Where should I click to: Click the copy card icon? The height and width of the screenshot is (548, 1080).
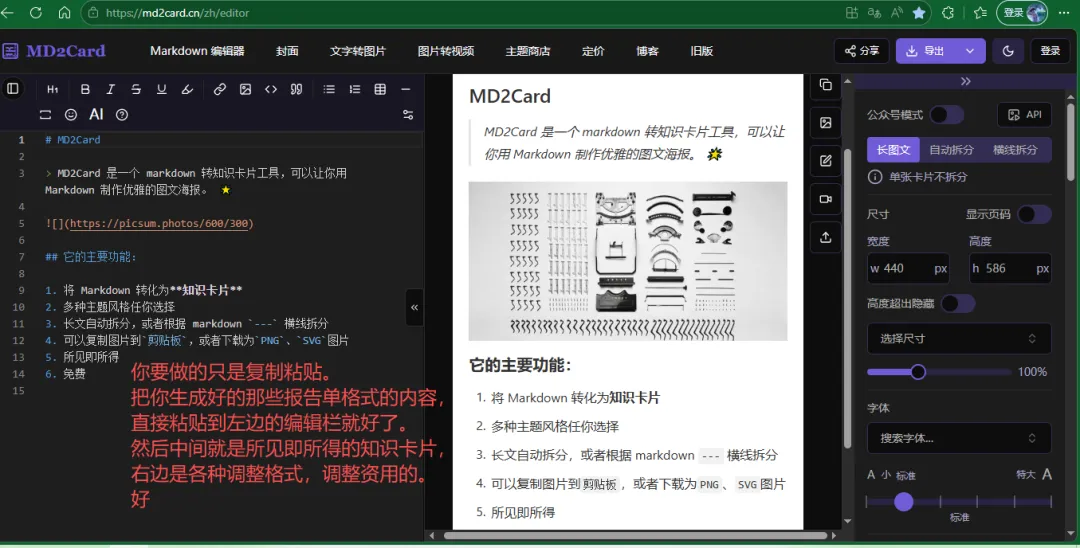coord(826,85)
